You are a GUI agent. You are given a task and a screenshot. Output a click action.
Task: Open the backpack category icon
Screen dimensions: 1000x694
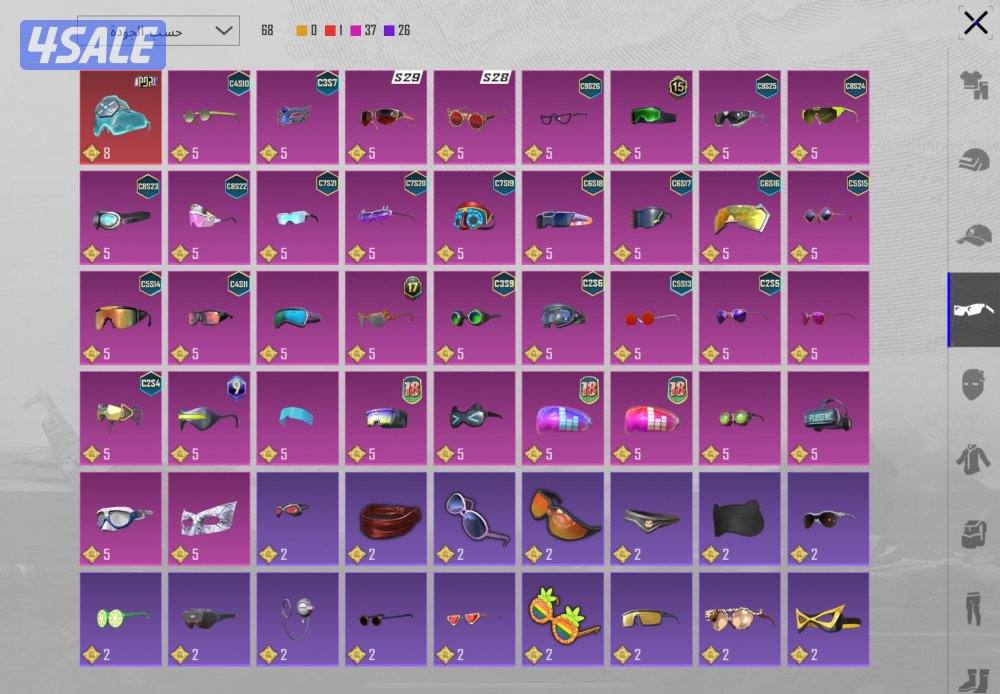(975, 535)
